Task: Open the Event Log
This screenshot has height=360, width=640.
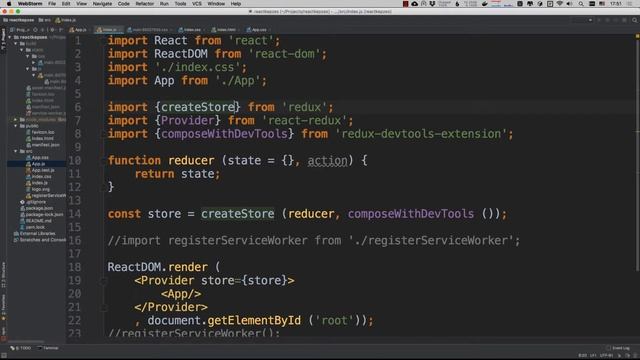Action: pos(618,348)
